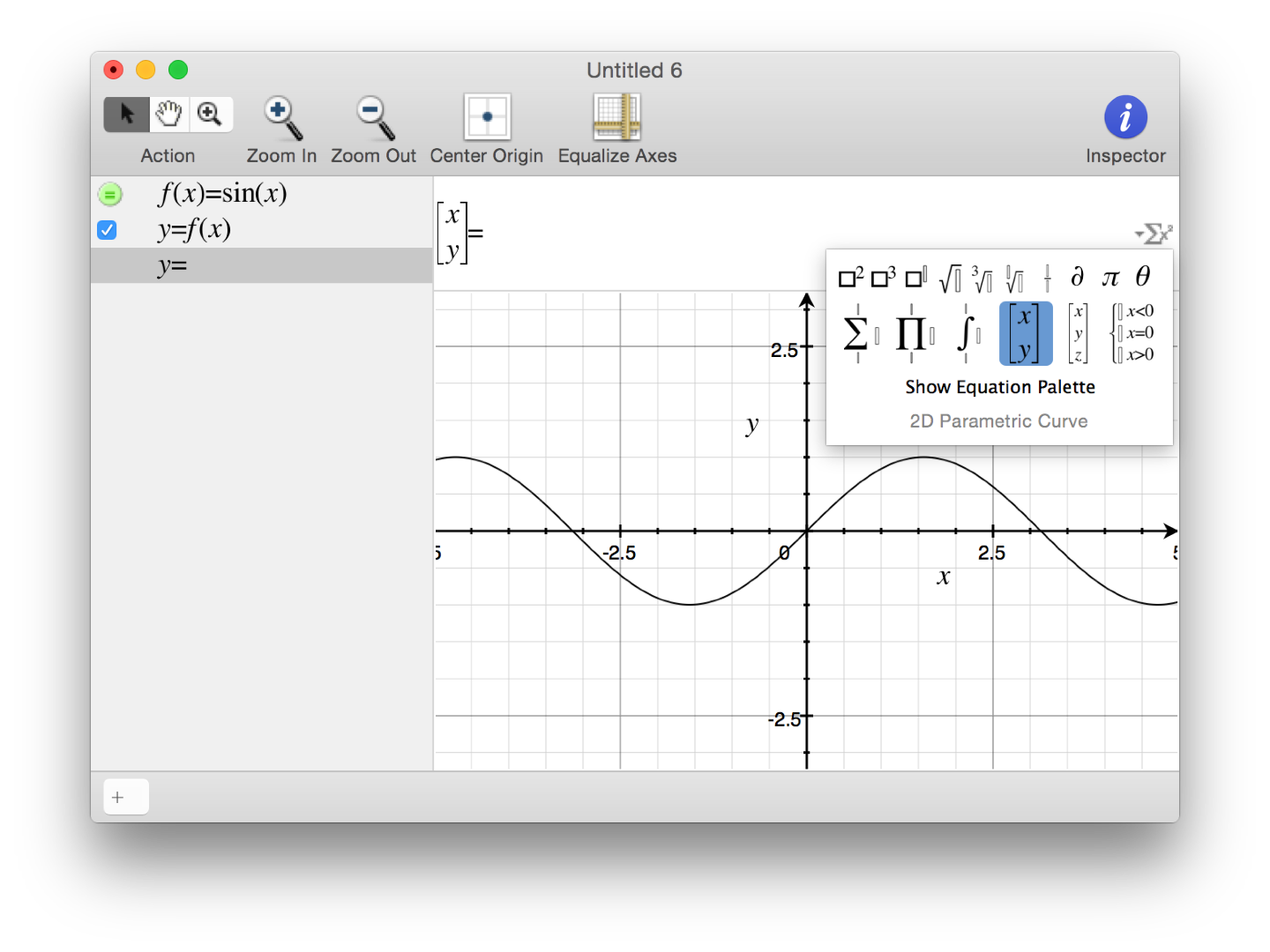Viewport: 1270px width, 952px height.
Task: Open the Inspector panel
Action: [x=1125, y=116]
